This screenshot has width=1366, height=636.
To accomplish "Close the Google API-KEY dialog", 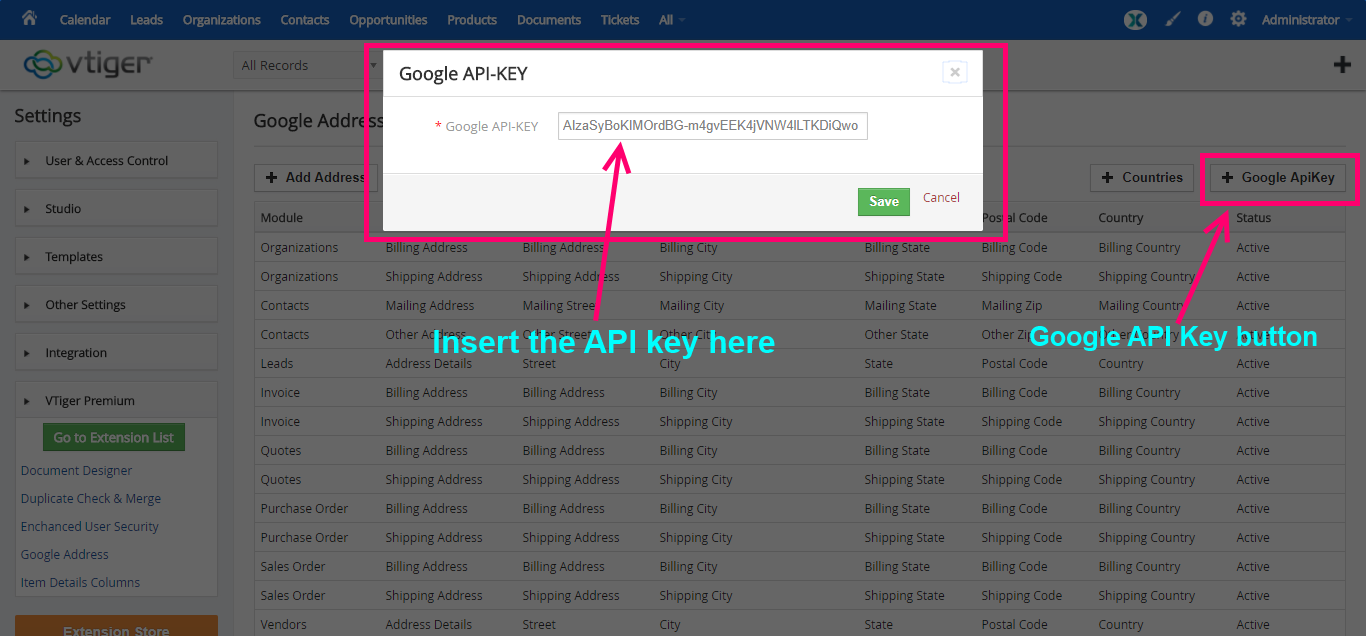I will tap(954, 71).
